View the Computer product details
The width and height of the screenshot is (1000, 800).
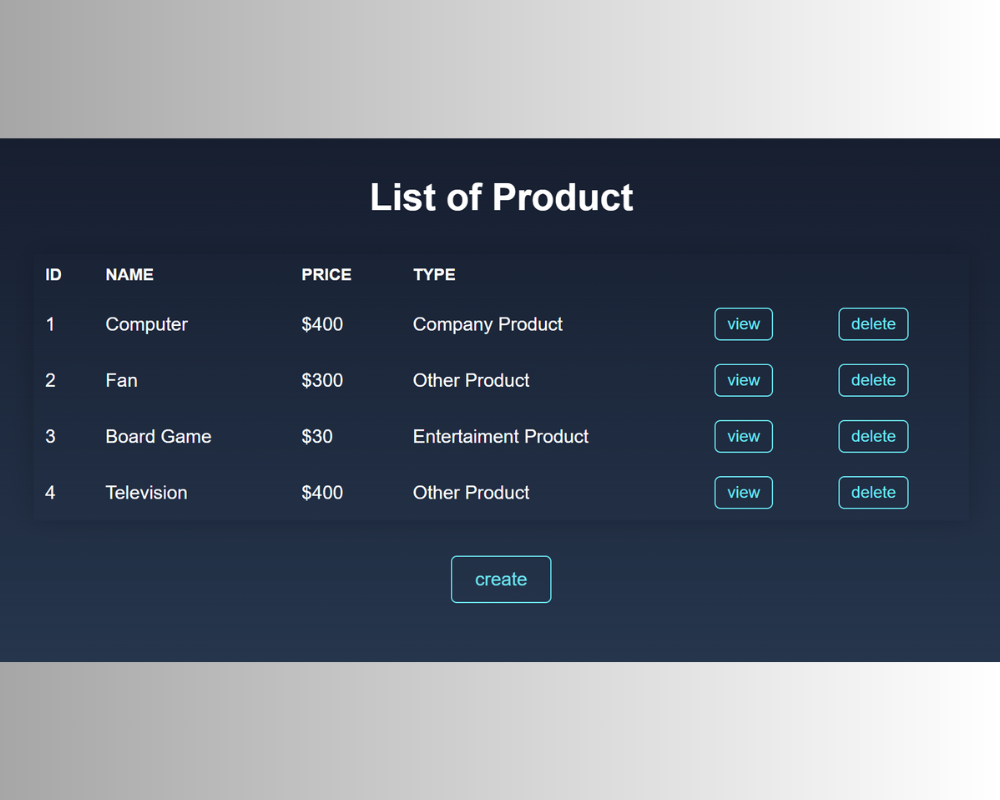743,324
